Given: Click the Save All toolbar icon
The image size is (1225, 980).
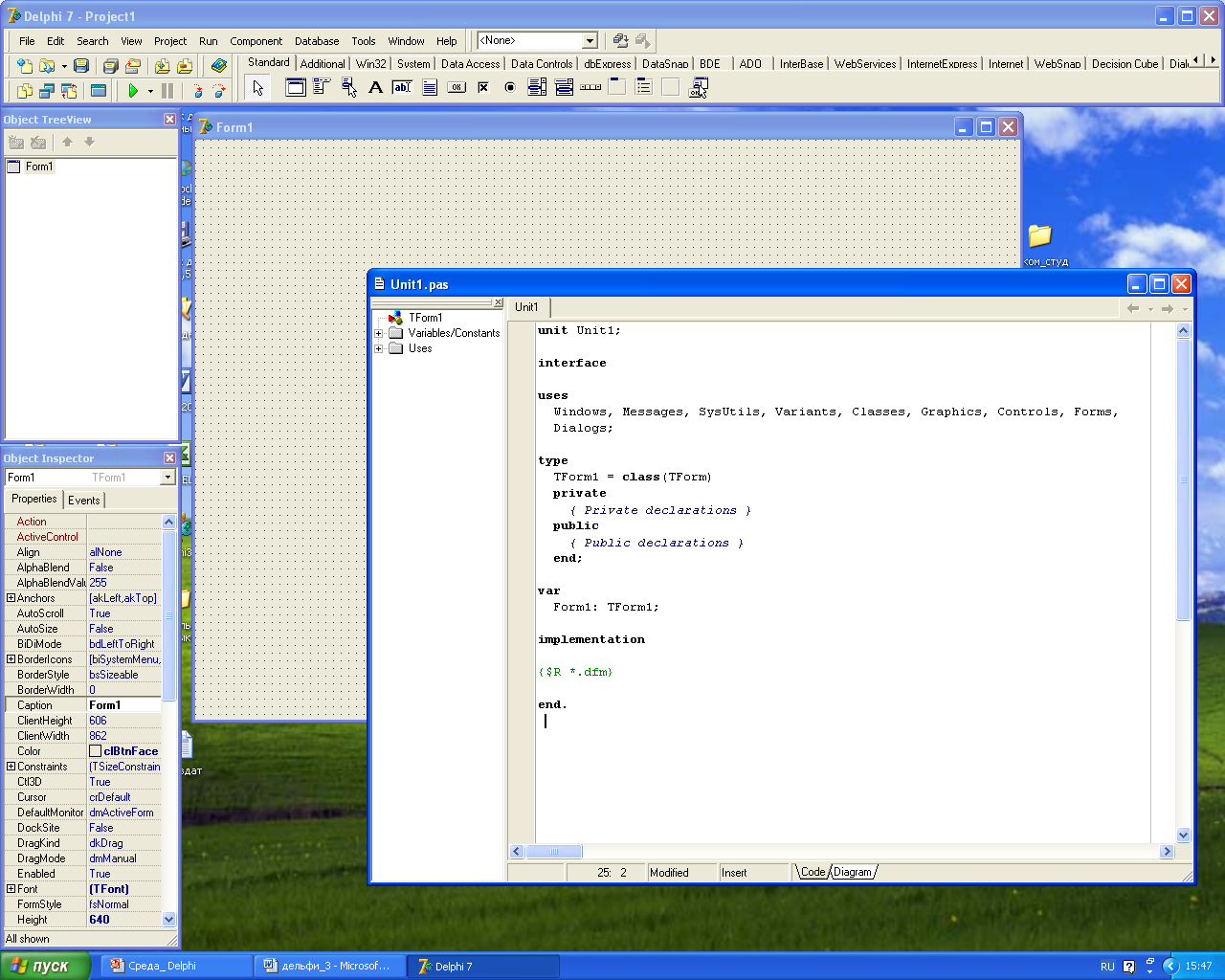Looking at the screenshot, I should coord(110,66).
